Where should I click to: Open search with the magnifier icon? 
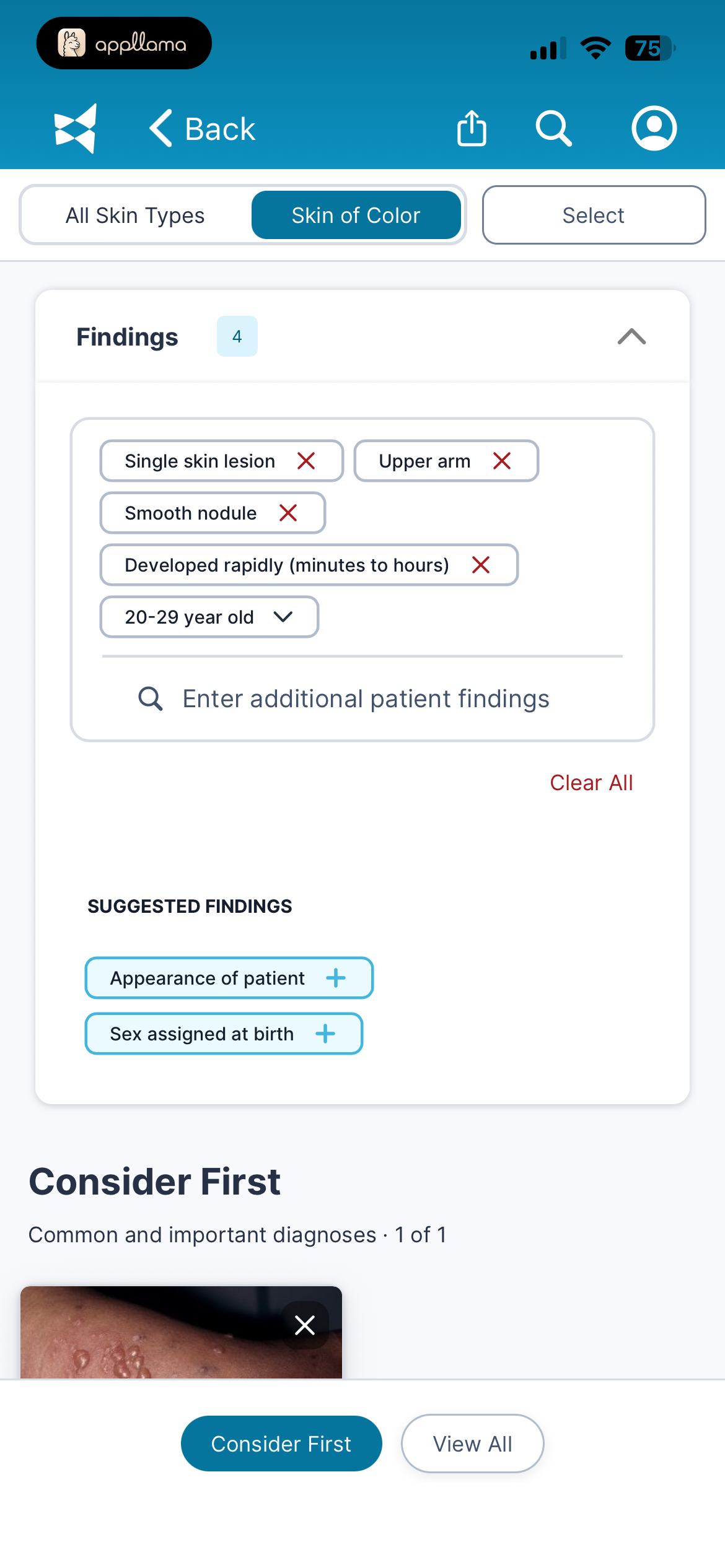[553, 128]
